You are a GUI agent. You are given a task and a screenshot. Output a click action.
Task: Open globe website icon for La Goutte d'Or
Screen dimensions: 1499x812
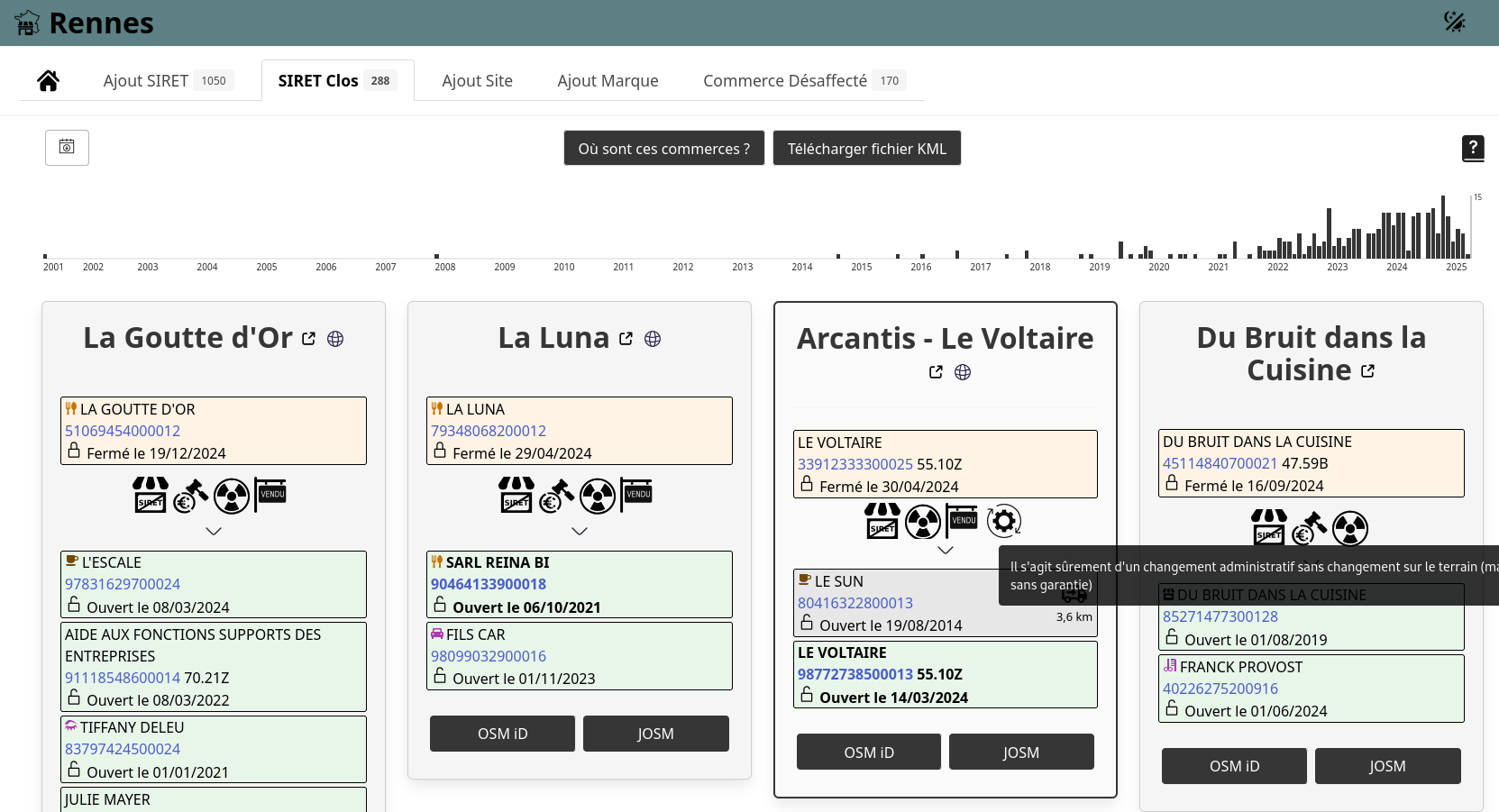335,339
